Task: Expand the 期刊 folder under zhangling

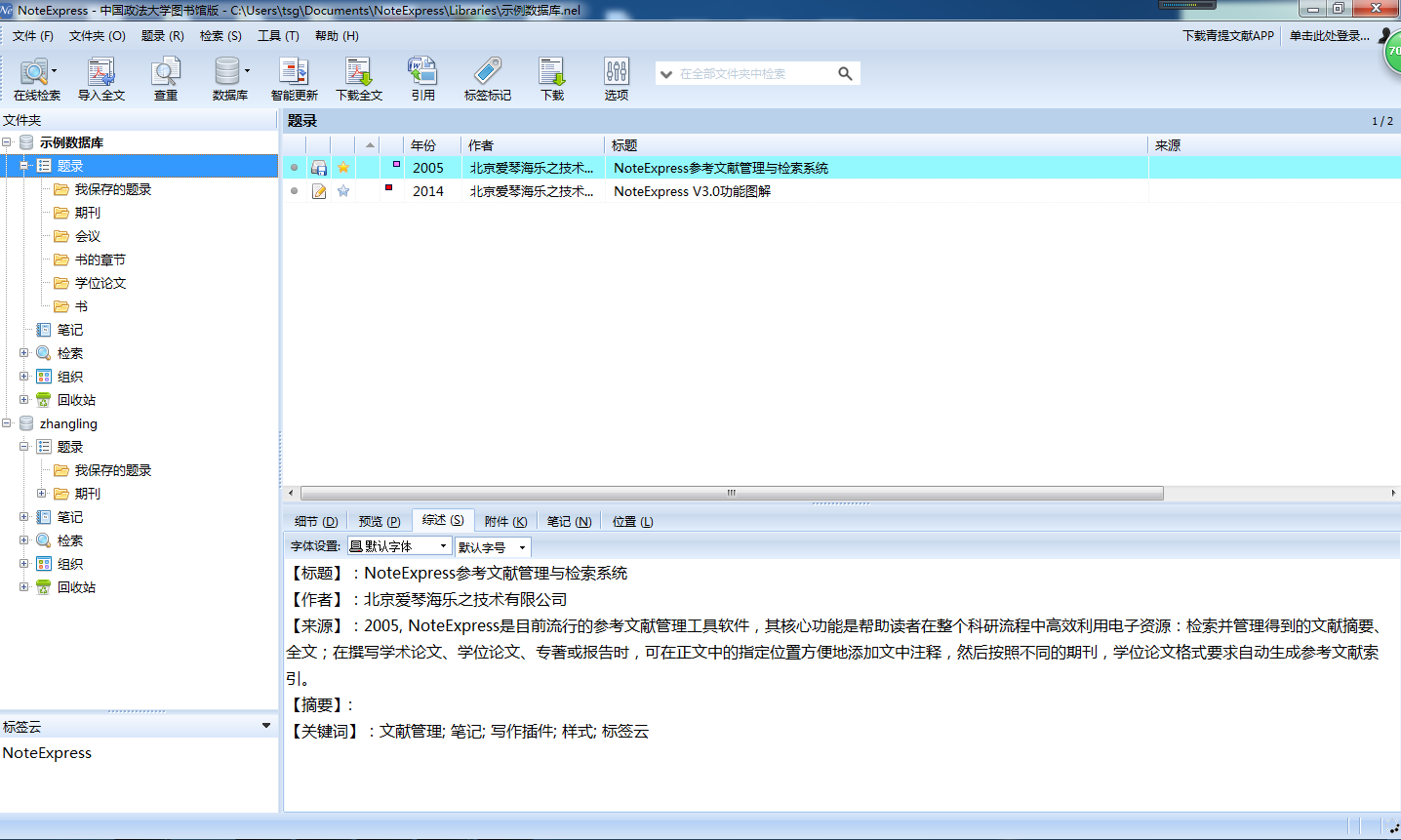Action: (x=42, y=494)
